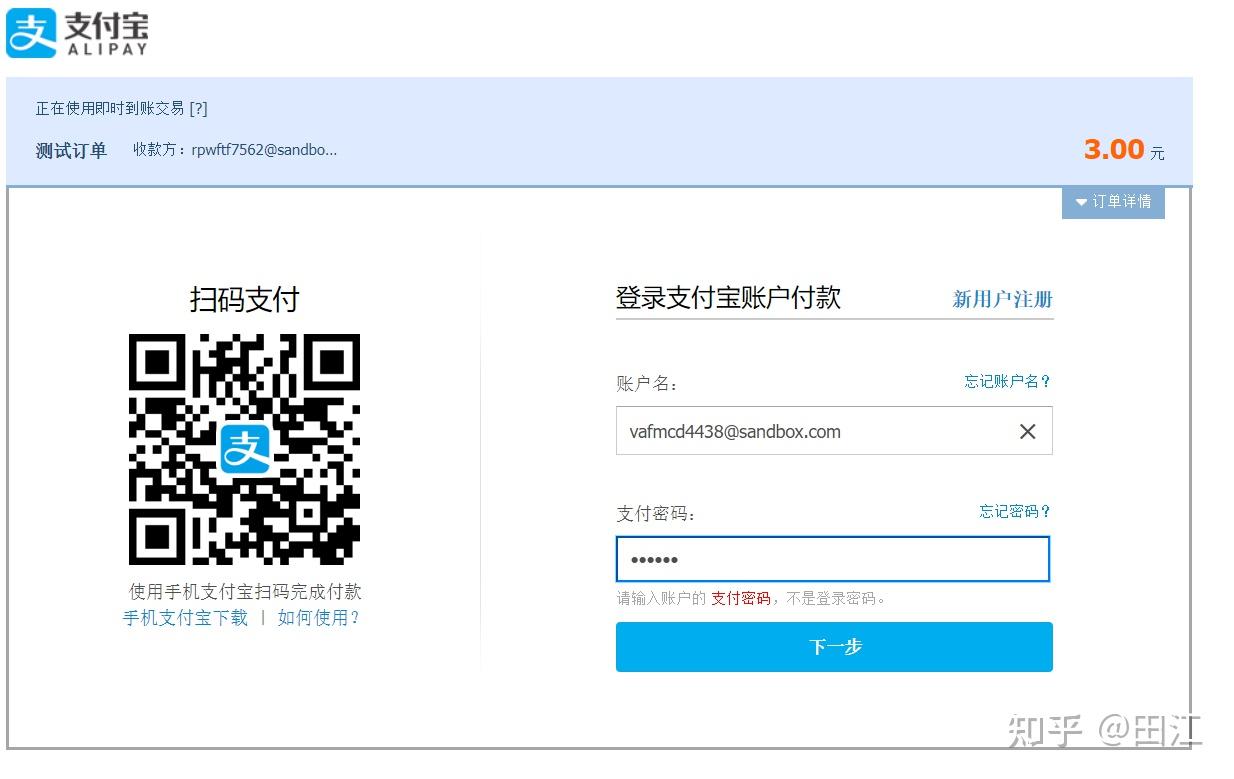
Task: Click the Alipay logo
Action: coord(78,34)
